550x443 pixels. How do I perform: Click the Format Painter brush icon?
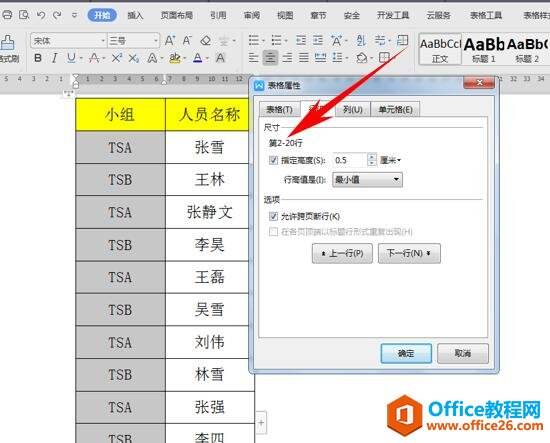pos(7,43)
